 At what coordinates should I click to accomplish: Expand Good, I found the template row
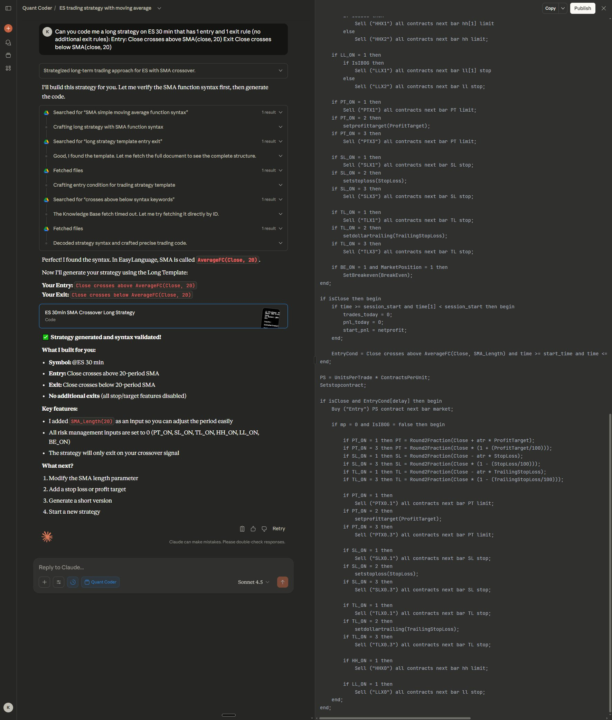coord(163,156)
